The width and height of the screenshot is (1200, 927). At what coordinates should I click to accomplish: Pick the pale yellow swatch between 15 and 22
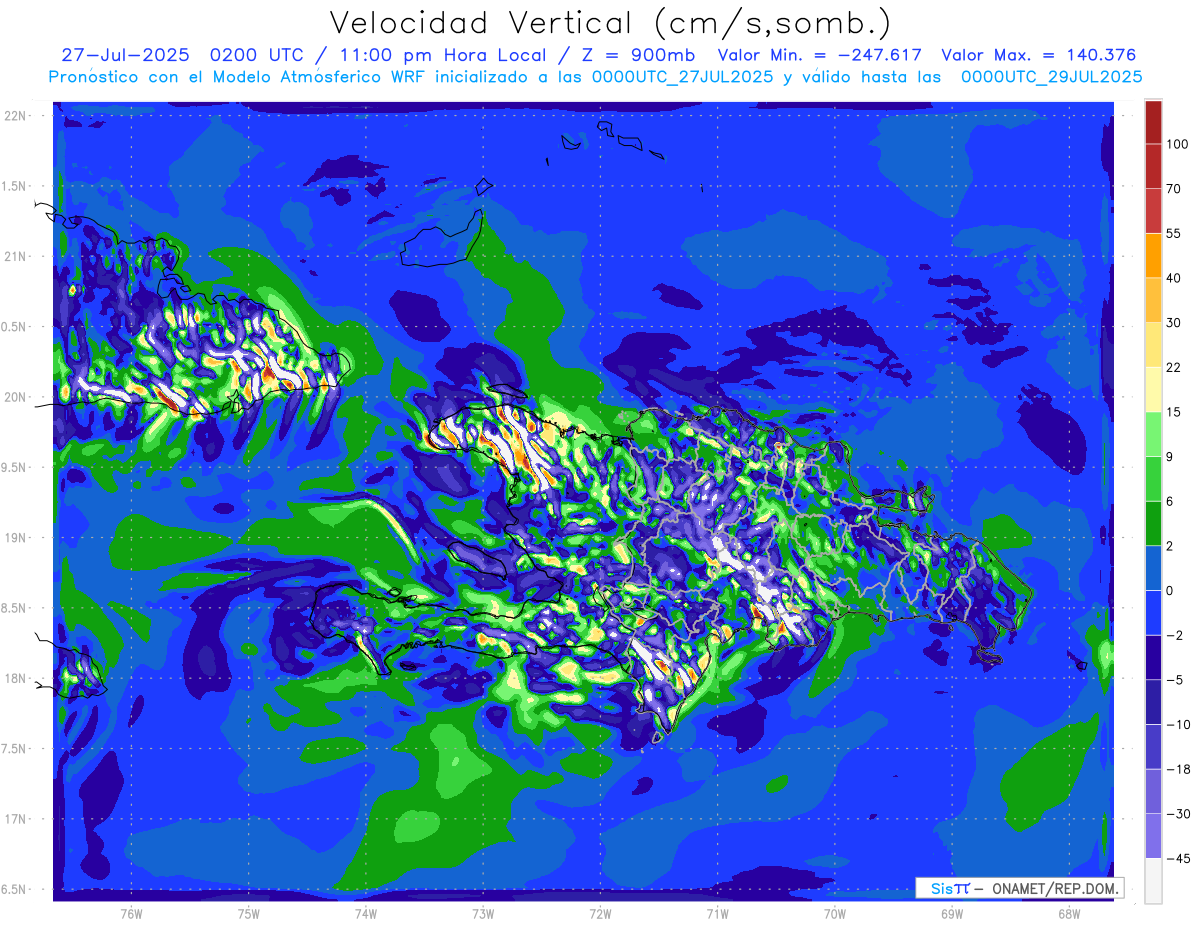point(1153,389)
